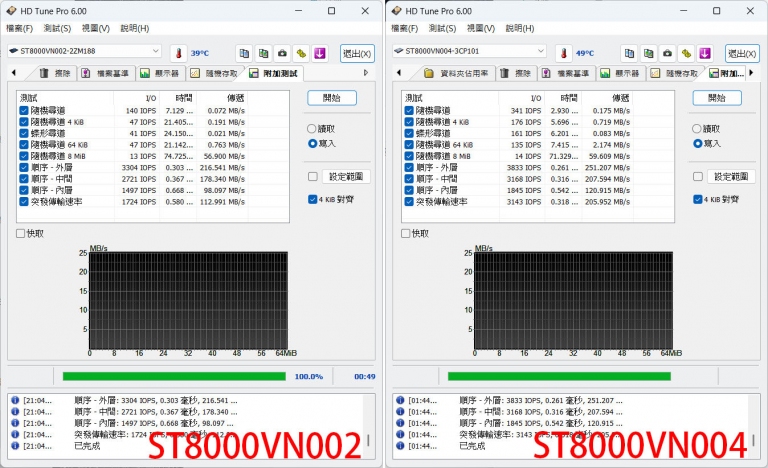Click camera save screenshot icon in left window

(x=282, y=53)
